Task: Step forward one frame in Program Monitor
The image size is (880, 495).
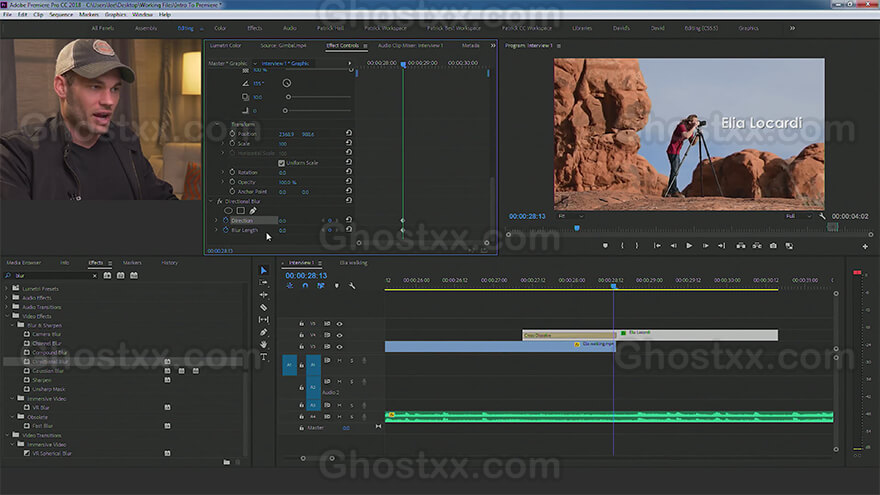Action: point(705,246)
